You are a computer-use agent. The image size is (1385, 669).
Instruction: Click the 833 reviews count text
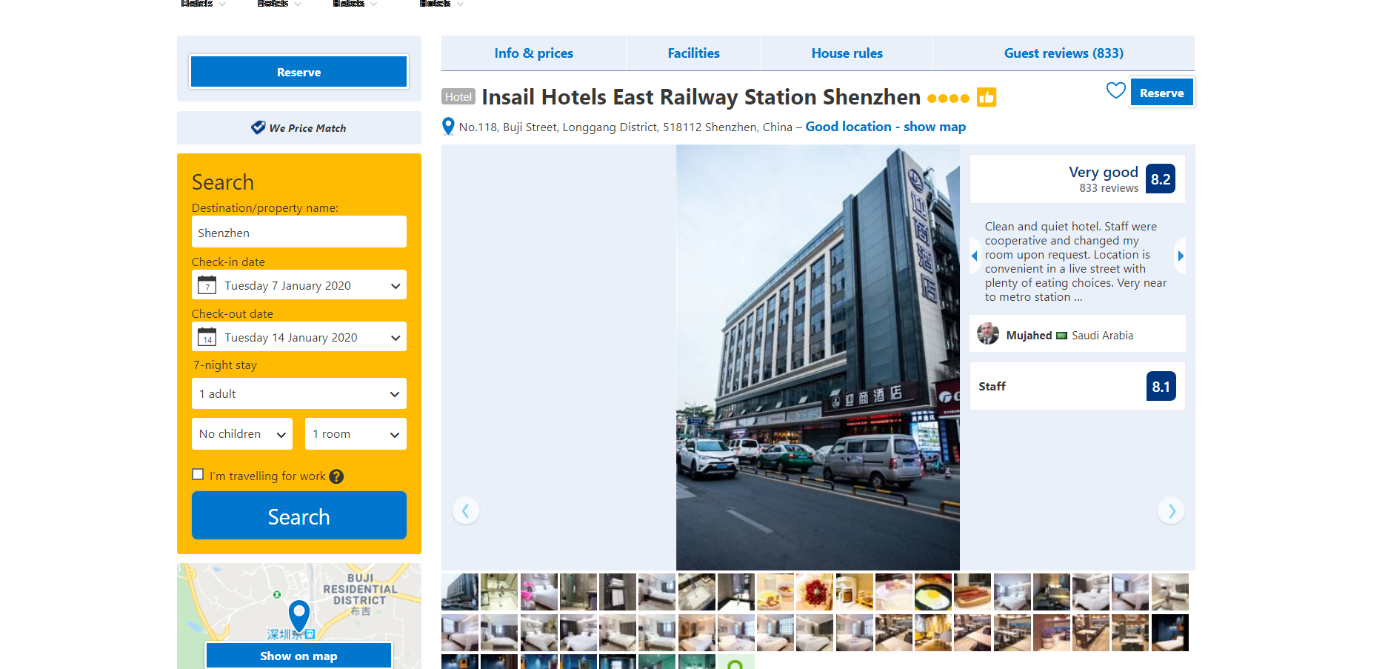point(1109,188)
